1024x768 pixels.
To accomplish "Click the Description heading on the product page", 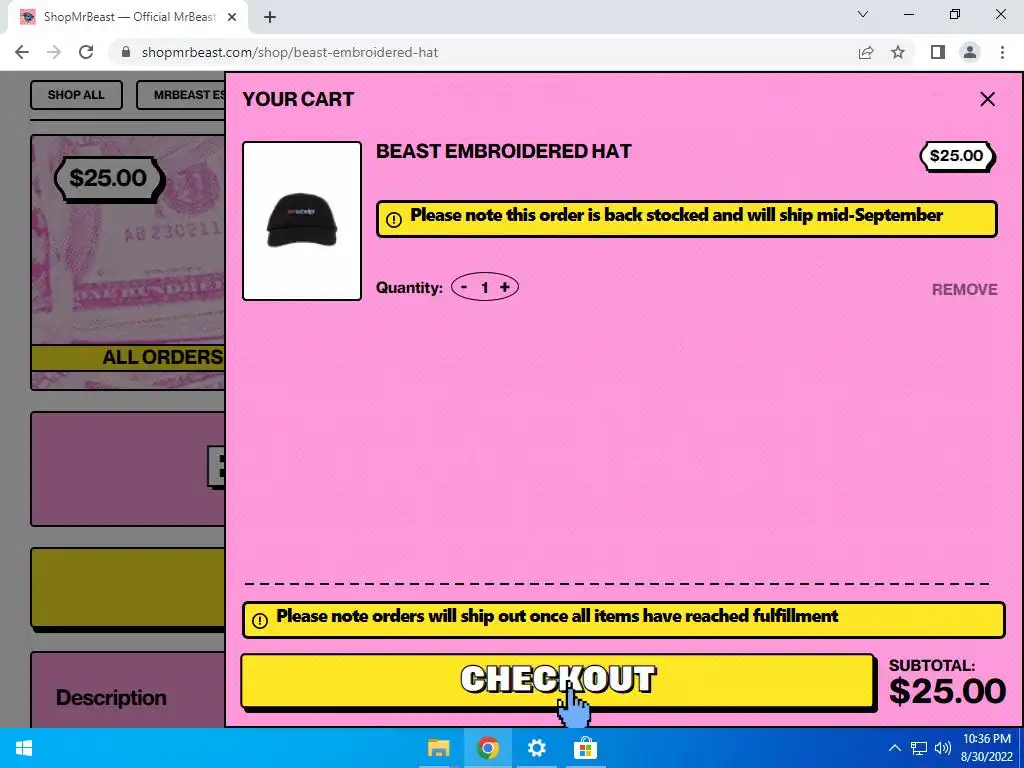I will (111, 697).
